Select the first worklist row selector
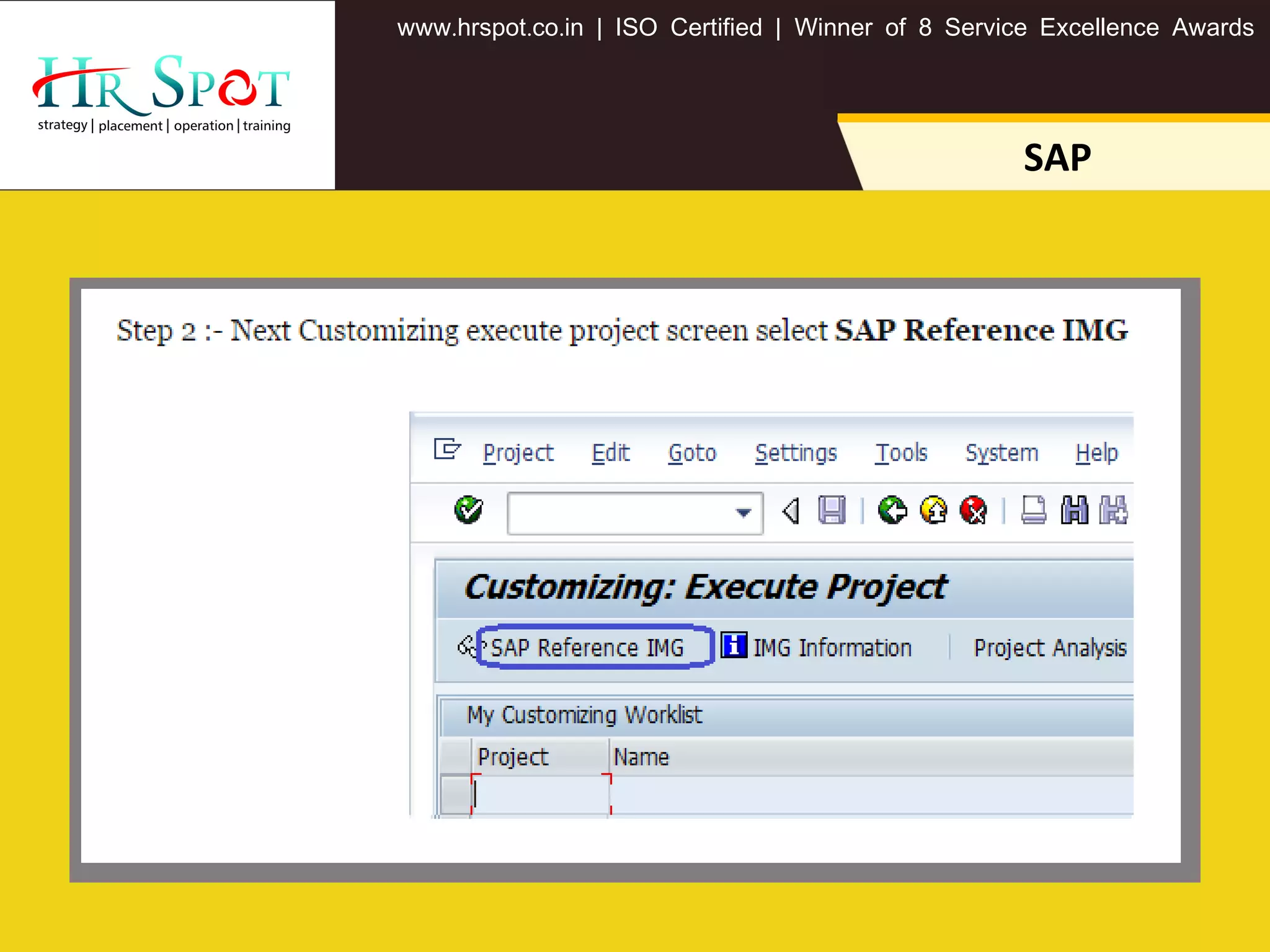The image size is (1270, 952). click(x=455, y=795)
